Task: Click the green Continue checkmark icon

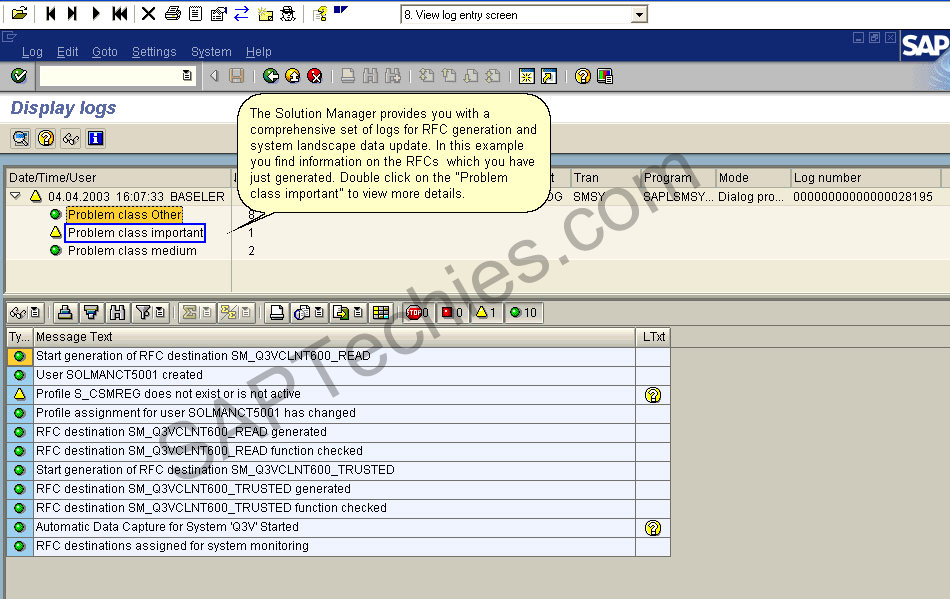Action: tap(16, 75)
